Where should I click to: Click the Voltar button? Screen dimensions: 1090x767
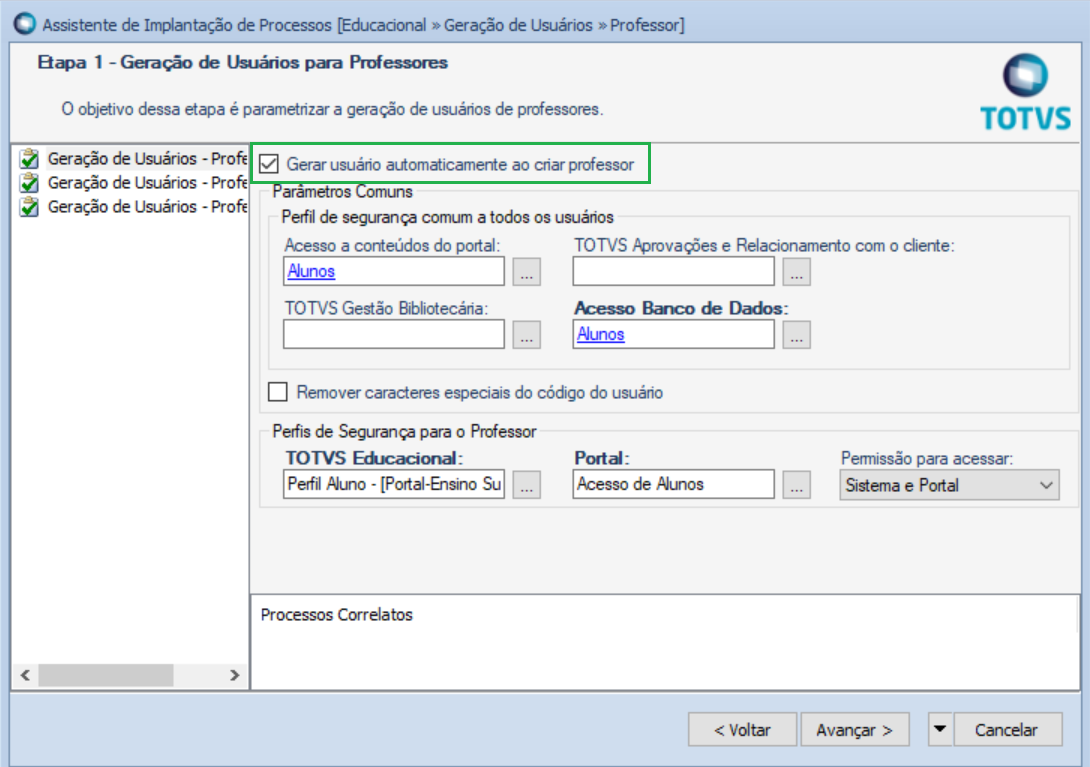[x=742, y=729]
